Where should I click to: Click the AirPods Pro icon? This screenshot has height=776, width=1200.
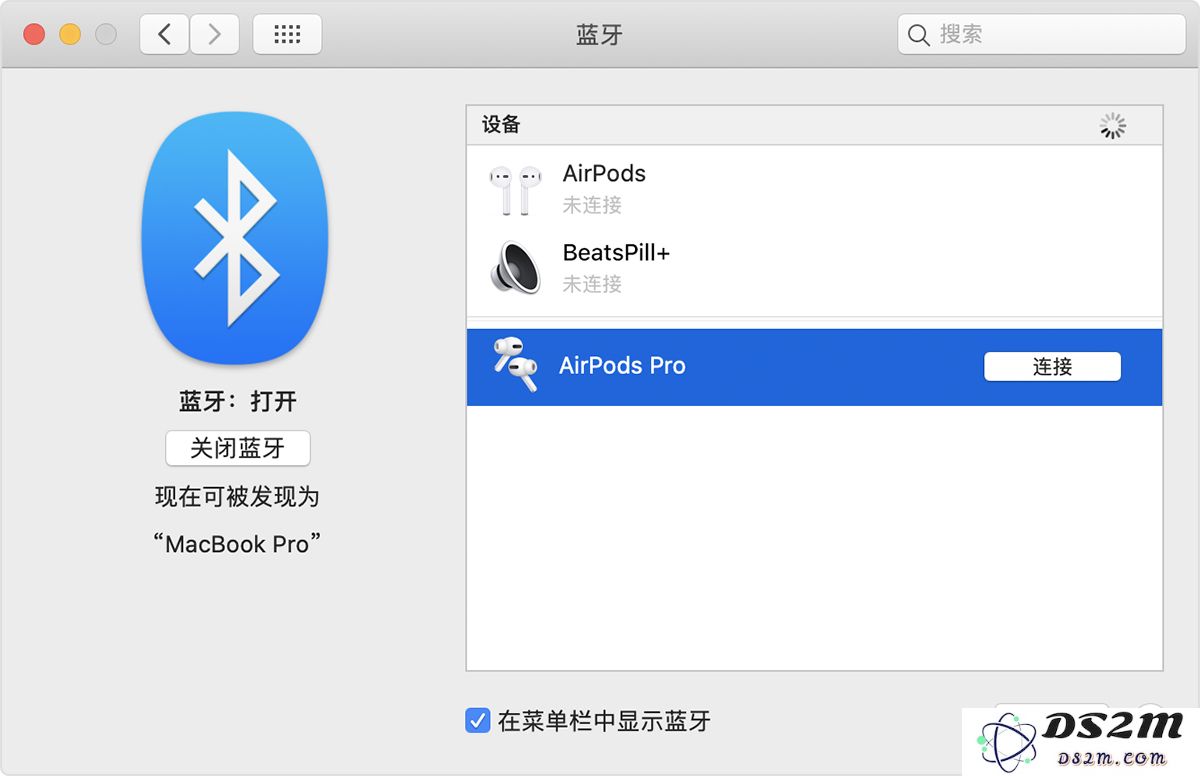click(515, 365)
